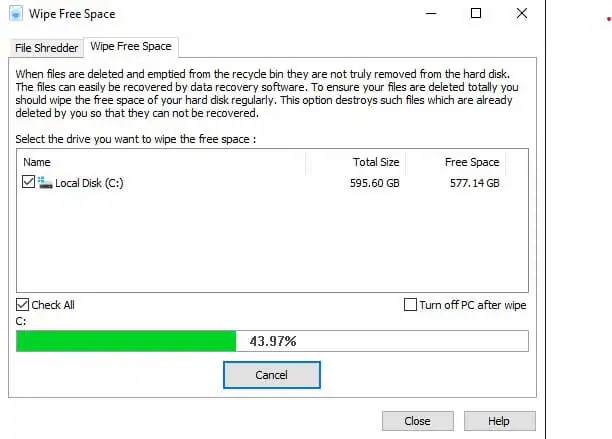This screenshot has height=439, width=612.
Task: Open Help
Action: [500, 421]
